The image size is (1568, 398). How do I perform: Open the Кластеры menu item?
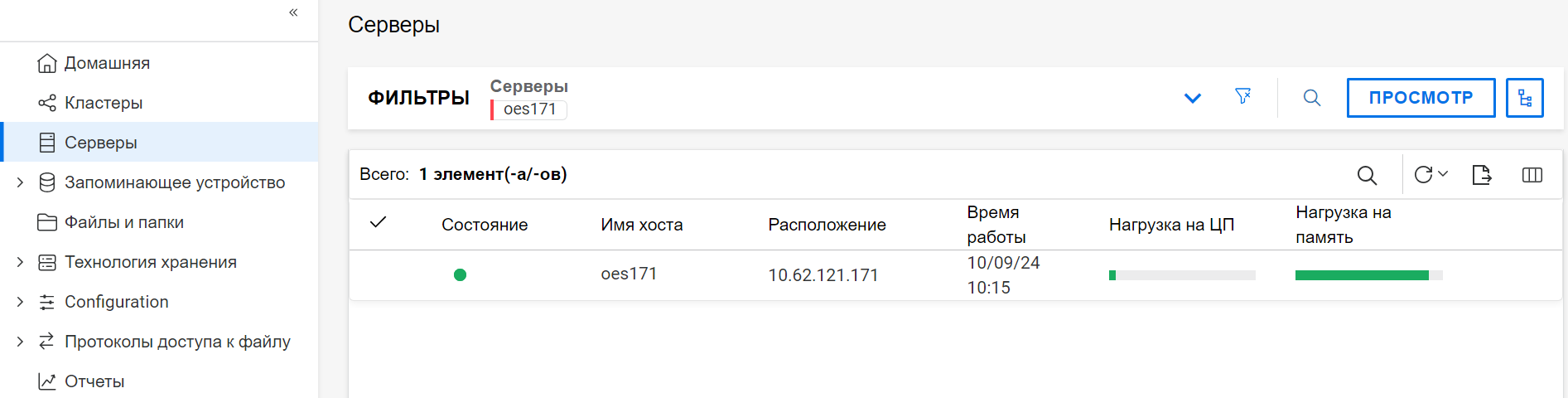click(x=103, y=103)
